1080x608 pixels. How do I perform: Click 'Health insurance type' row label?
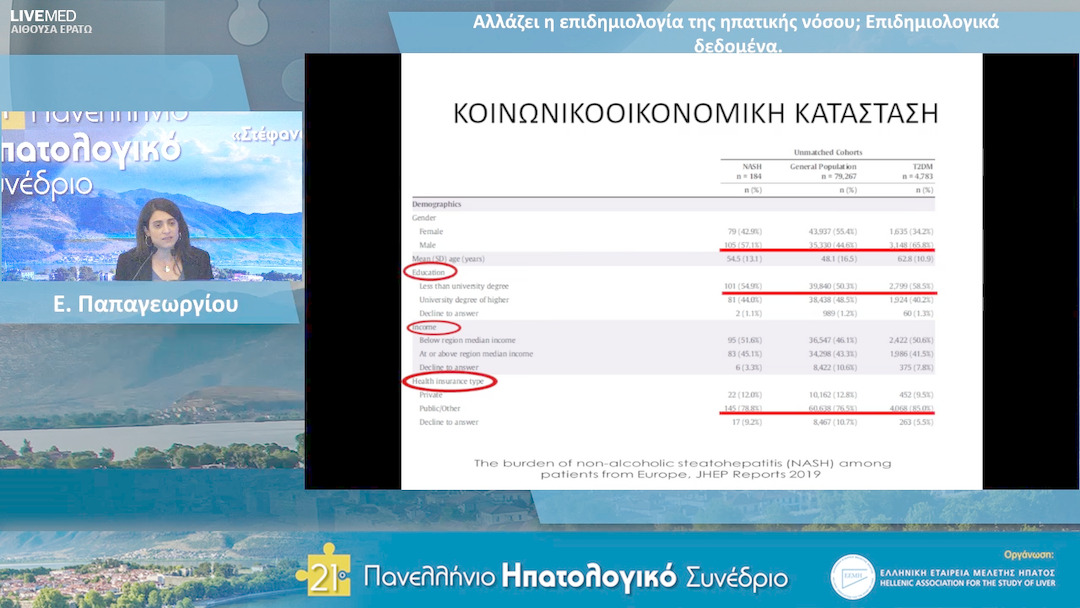click(x=448, y=381)
